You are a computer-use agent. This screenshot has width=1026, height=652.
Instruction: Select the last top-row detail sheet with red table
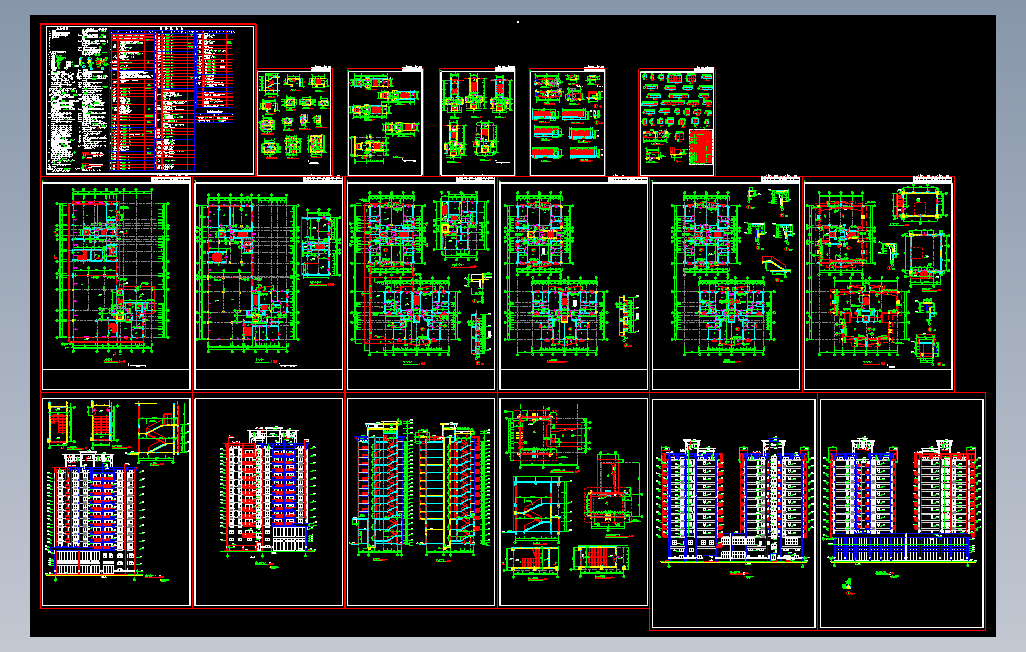pyautogui.click(x=677, y=122)
